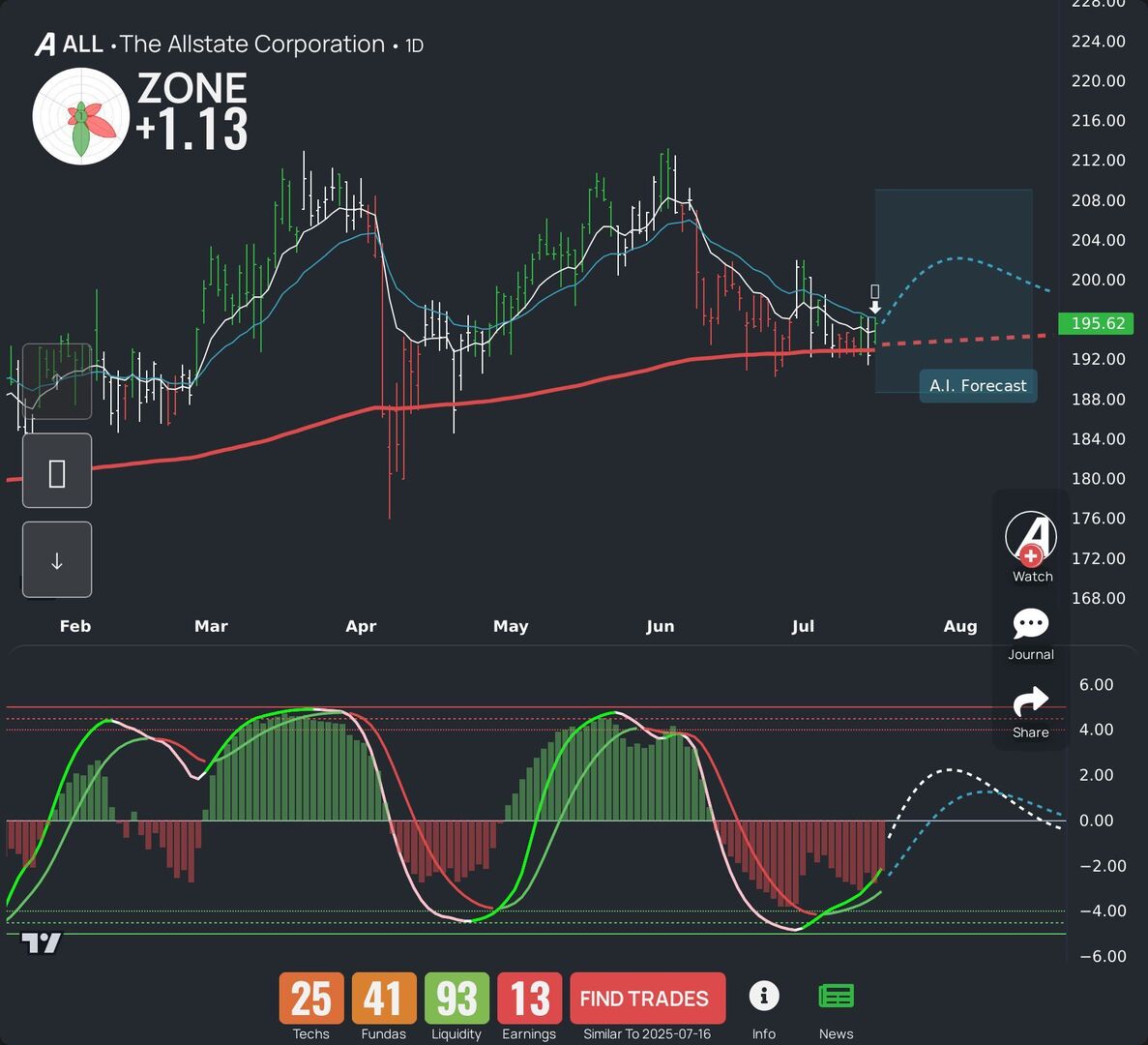Click the down arrow button on left
Viewport: 1148px width, 1045px height.
[x=57, y=559]
